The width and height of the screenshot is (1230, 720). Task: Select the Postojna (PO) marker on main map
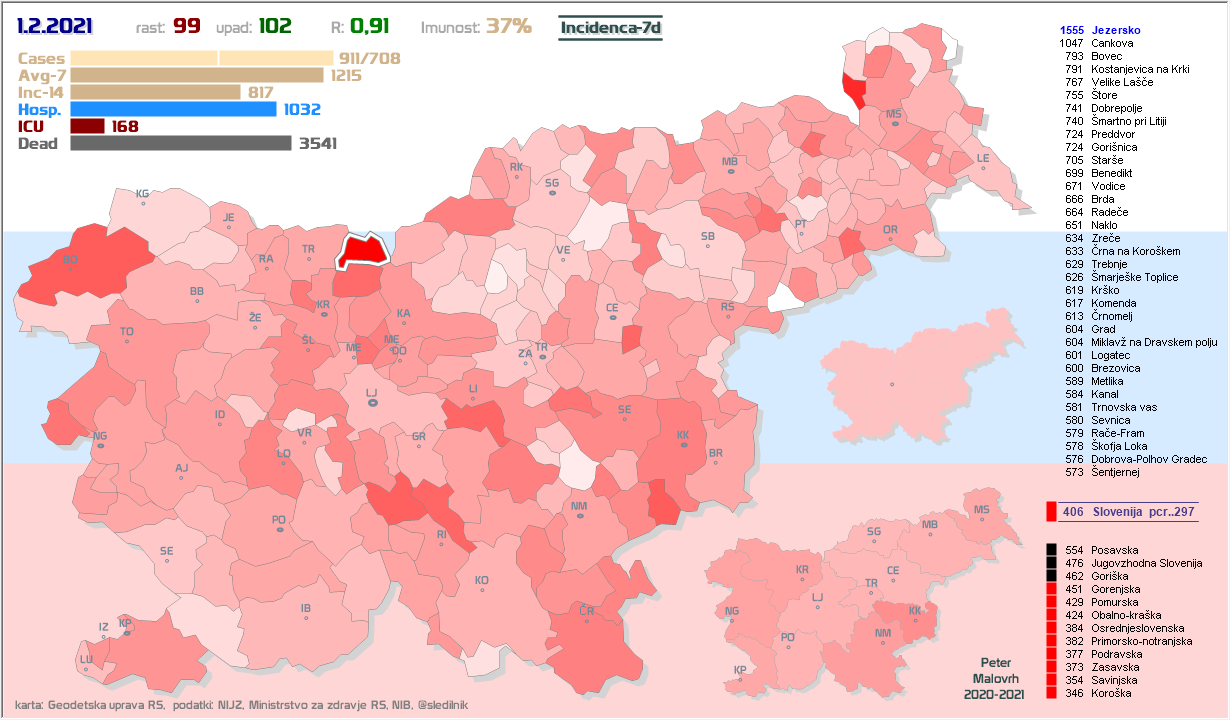click(x=278, y=530)
